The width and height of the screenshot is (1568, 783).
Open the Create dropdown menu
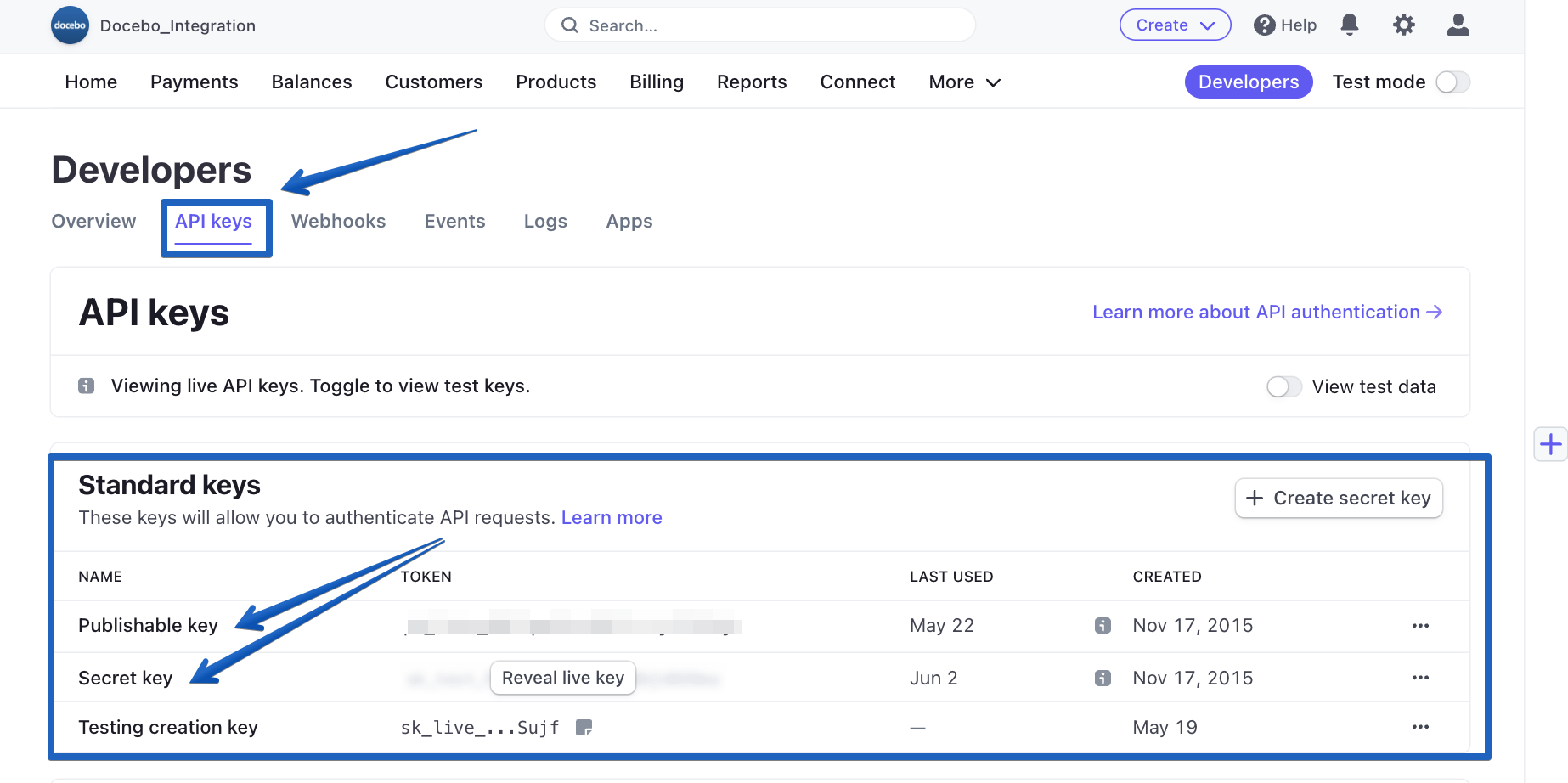(1175, 25)
